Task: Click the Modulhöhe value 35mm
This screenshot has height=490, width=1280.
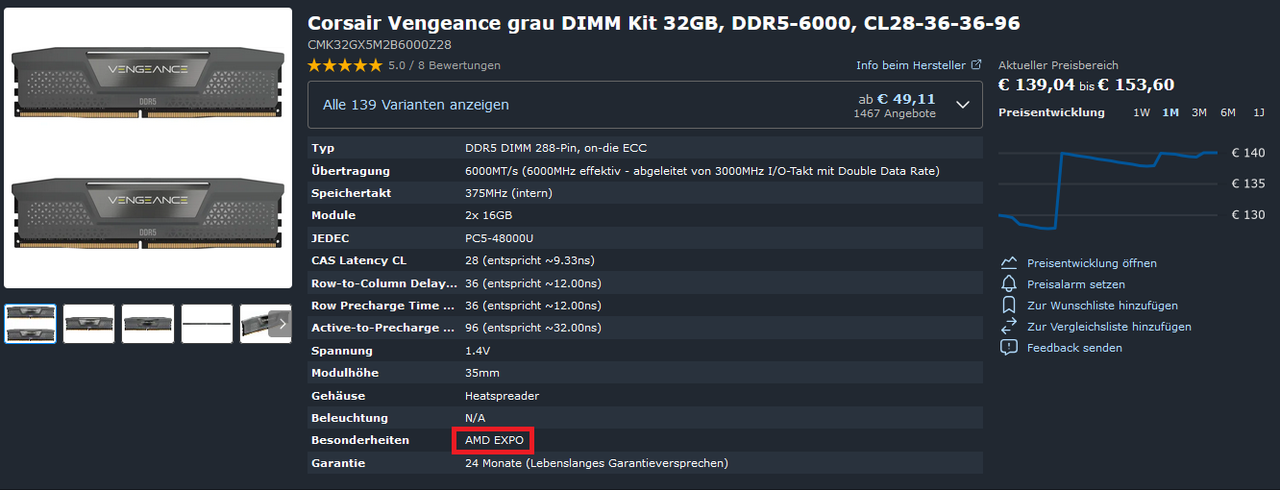Action: pos(482,373)
